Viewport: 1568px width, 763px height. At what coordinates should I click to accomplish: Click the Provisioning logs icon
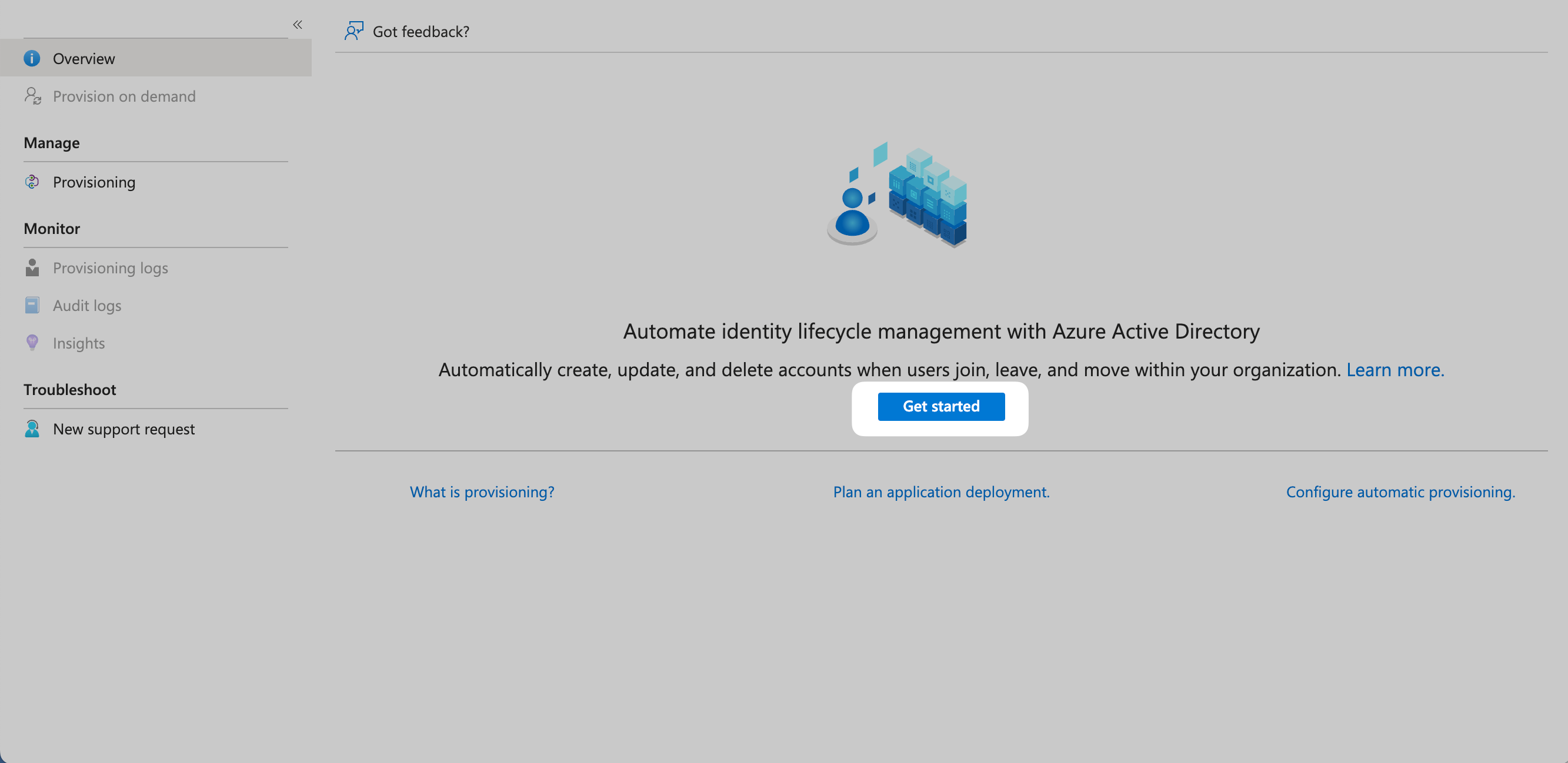point(32,267)
